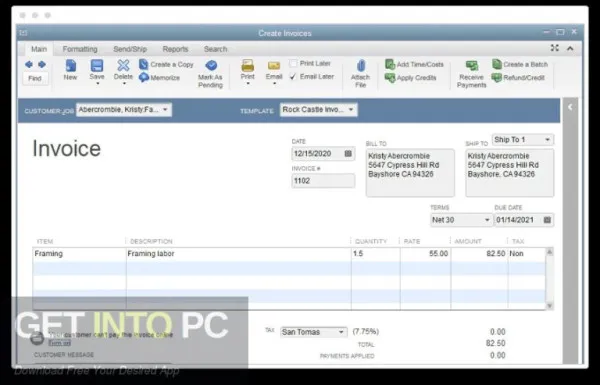600x385 pixels.
Task: Click the Print icon
Action: click(x=248, y=66)
